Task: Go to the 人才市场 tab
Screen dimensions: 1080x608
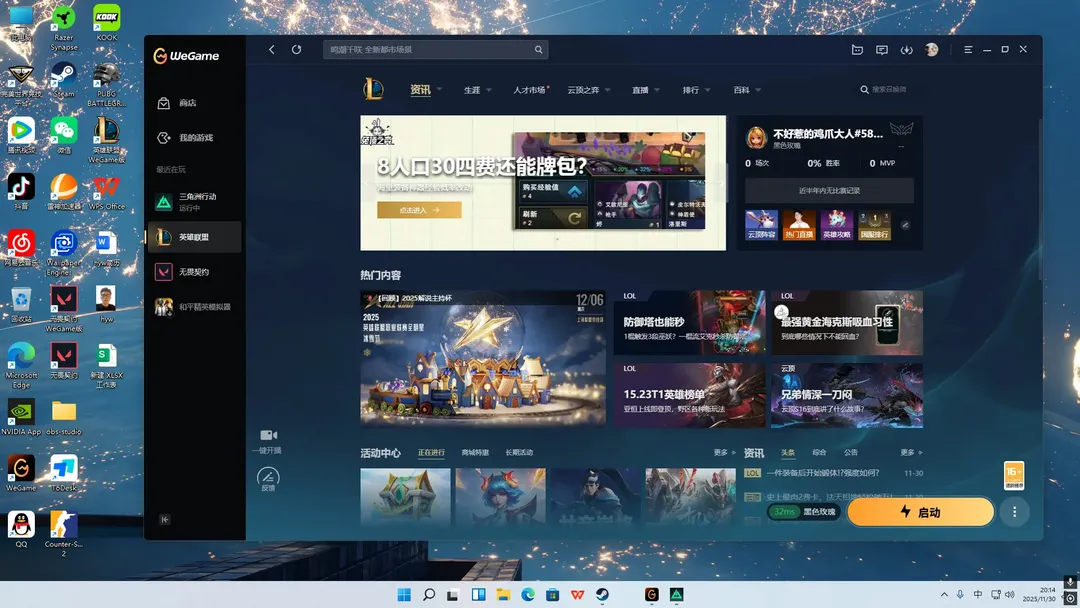Action: (x=529, y=90)
